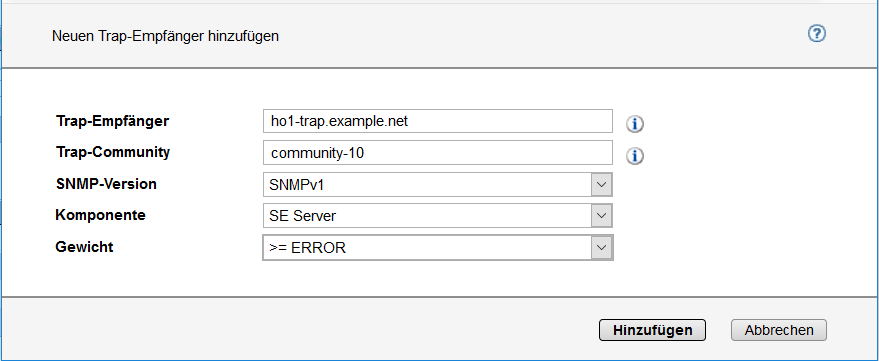
Task: Select the SNMPv1 combo box value
Action: tap(437, 184)
